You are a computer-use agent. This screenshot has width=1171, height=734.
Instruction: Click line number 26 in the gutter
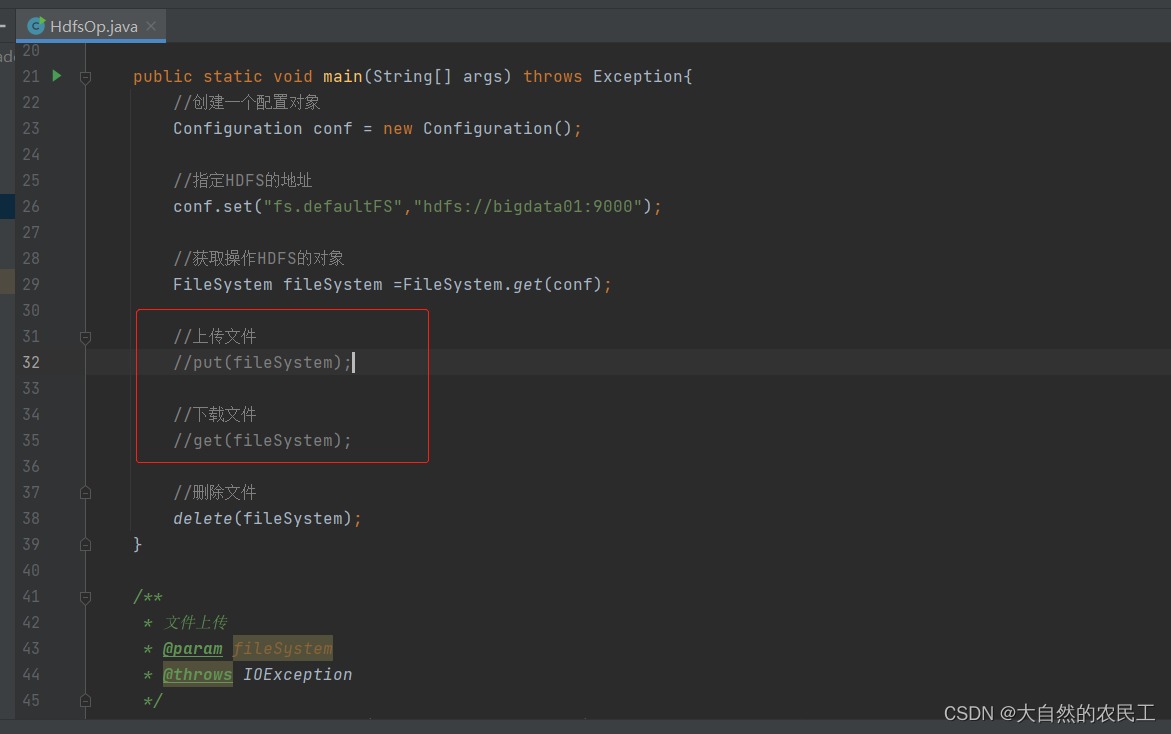click(x=30, y=206)
